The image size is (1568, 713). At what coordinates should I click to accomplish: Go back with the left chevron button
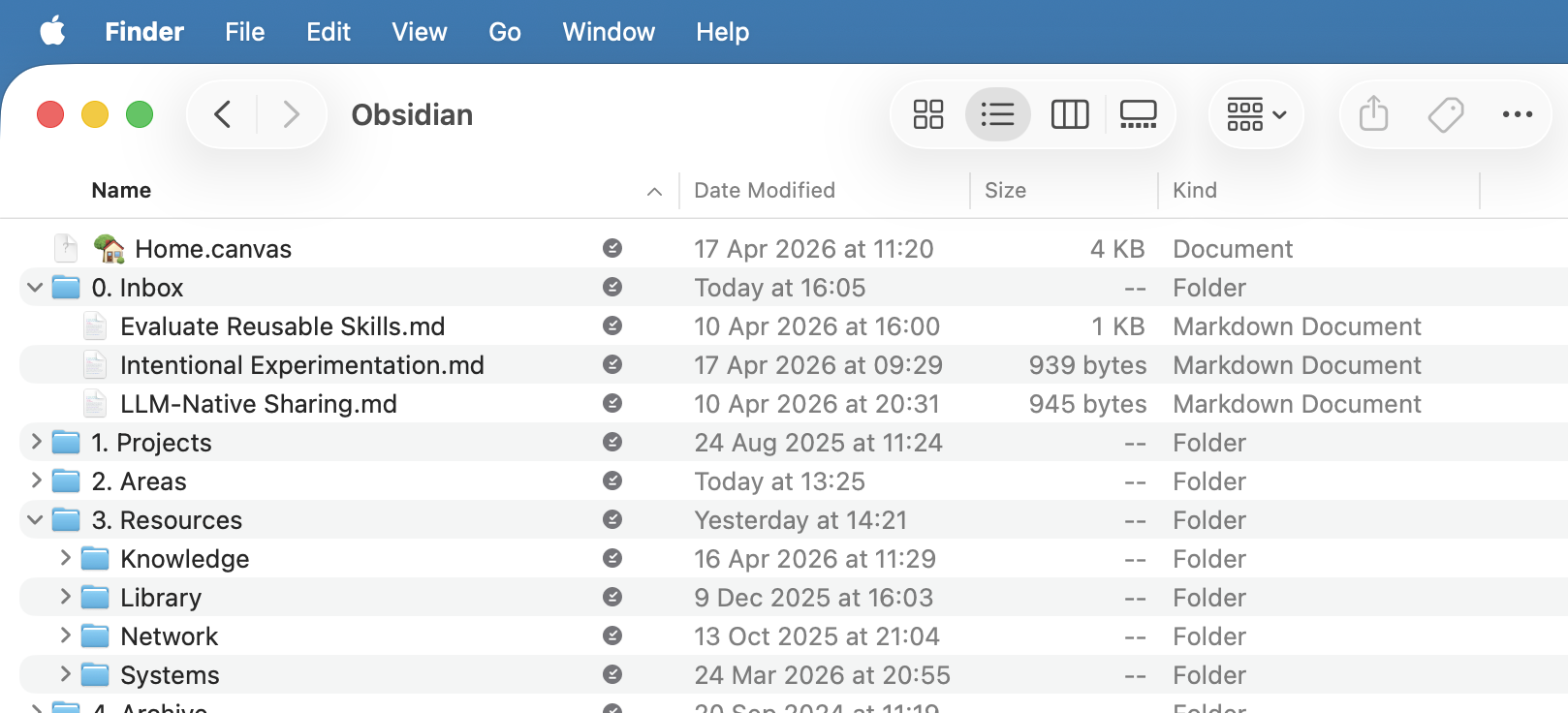coord(223,114)
